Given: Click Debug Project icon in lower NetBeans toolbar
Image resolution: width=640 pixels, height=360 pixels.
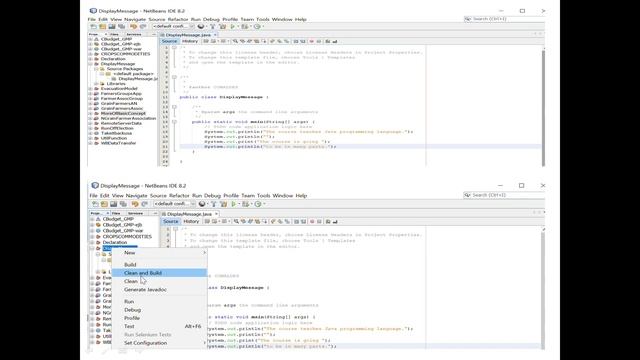Looking at the screenshot, I should pyautogui.click(x=245, y=204).
